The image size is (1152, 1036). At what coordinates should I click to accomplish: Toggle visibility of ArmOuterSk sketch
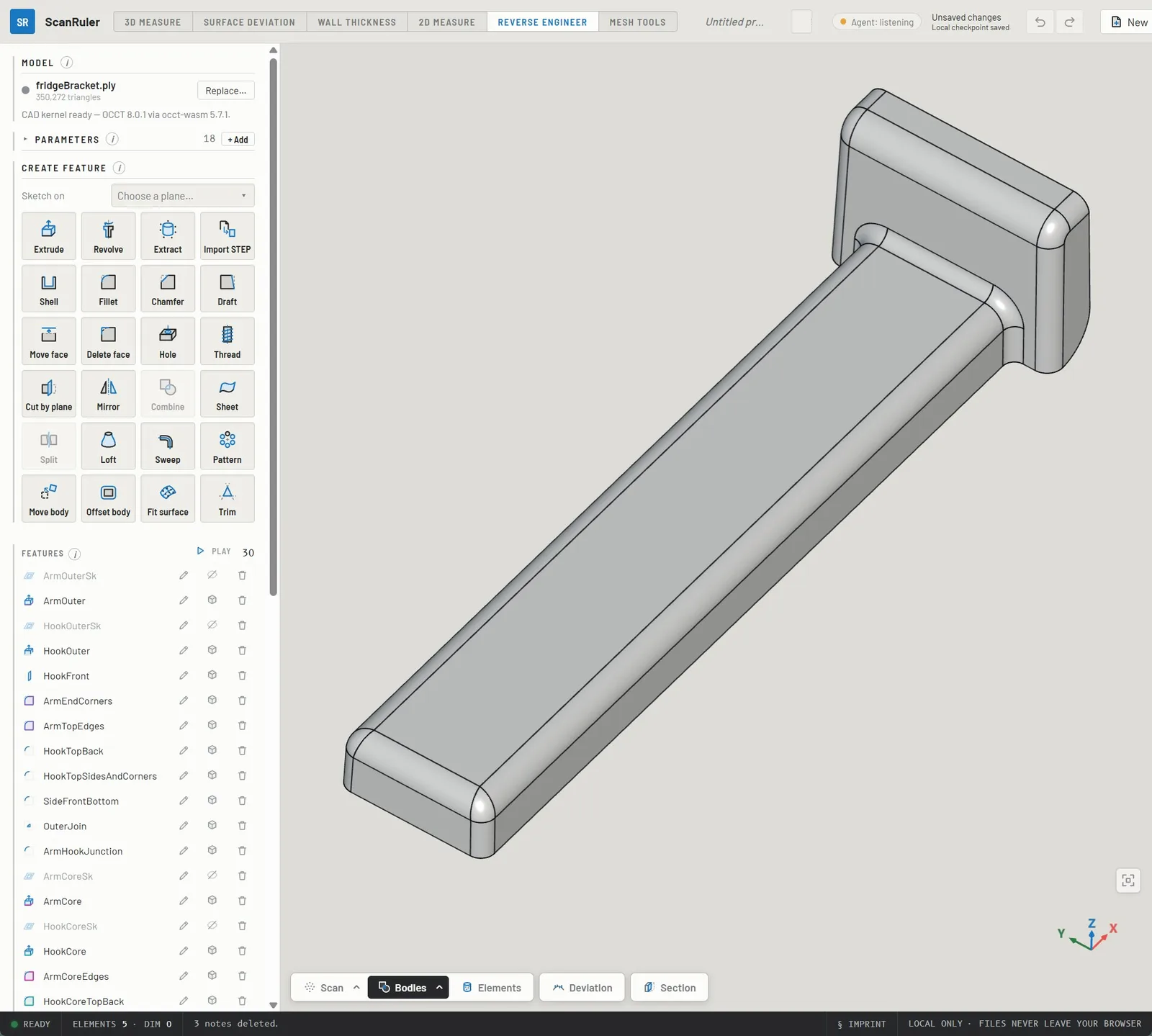212,575
